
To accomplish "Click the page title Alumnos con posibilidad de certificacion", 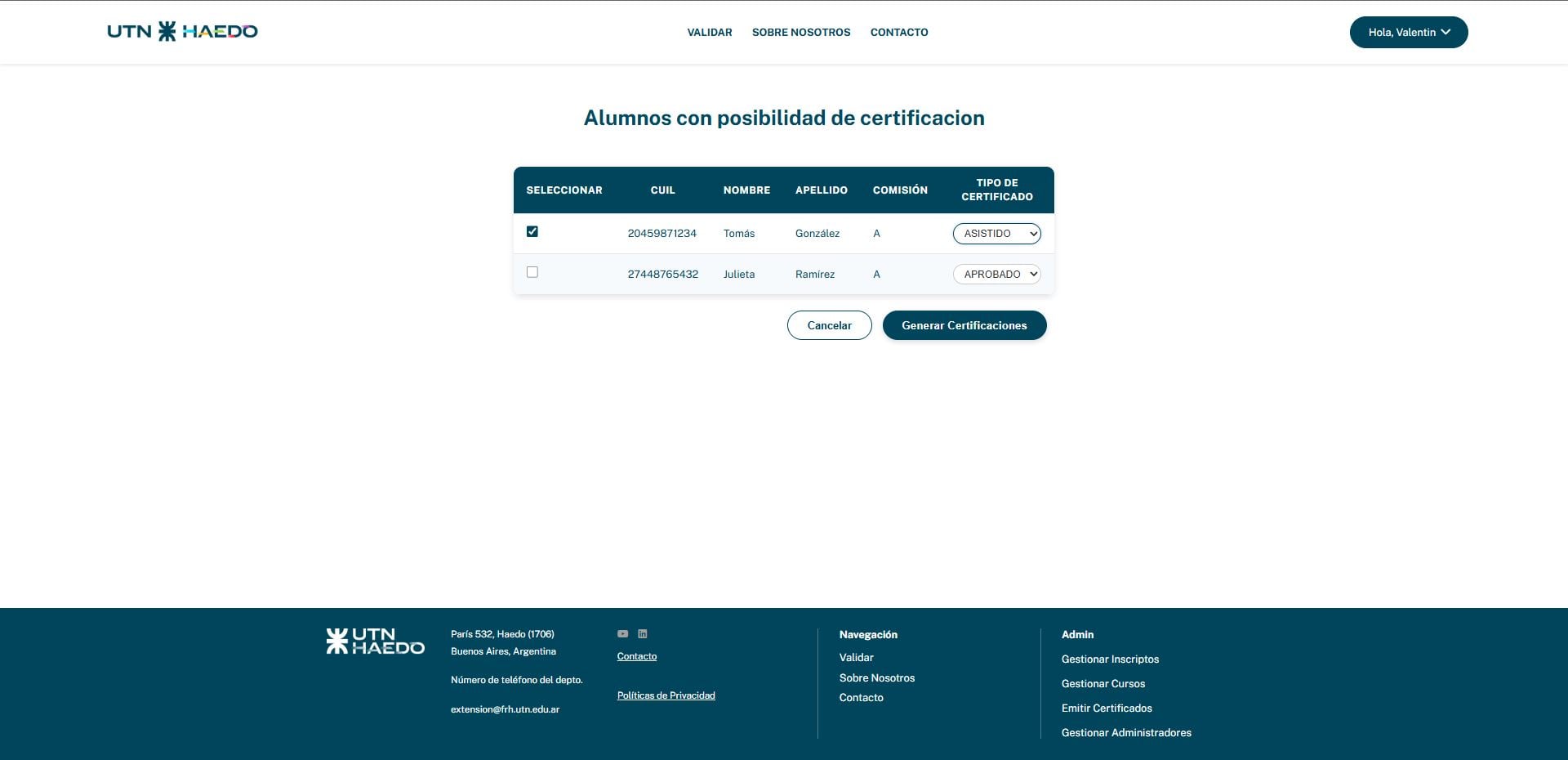I will [x=784, y=118].
